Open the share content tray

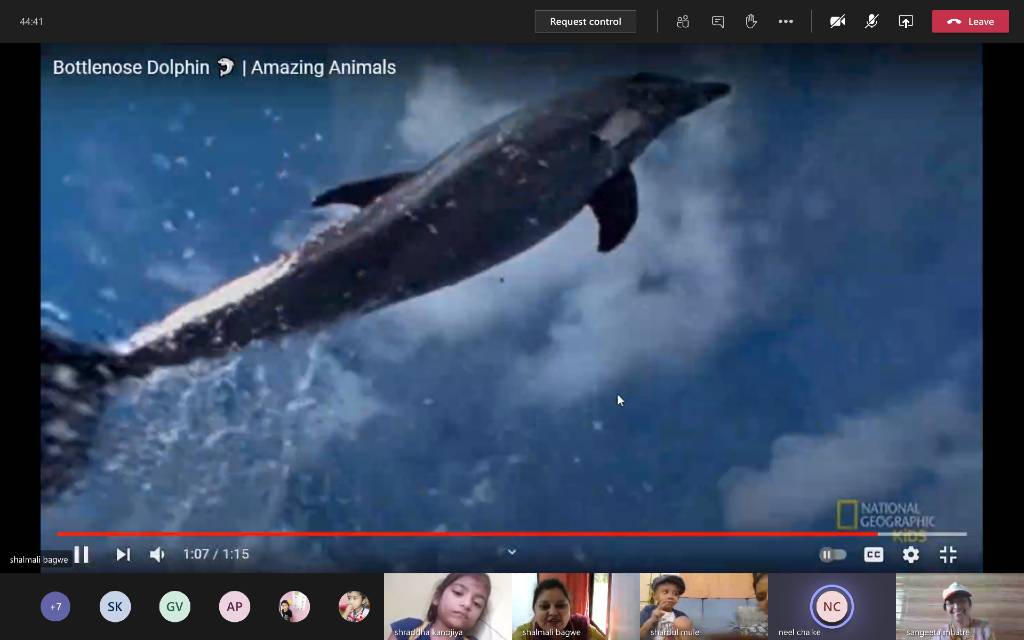905,22
